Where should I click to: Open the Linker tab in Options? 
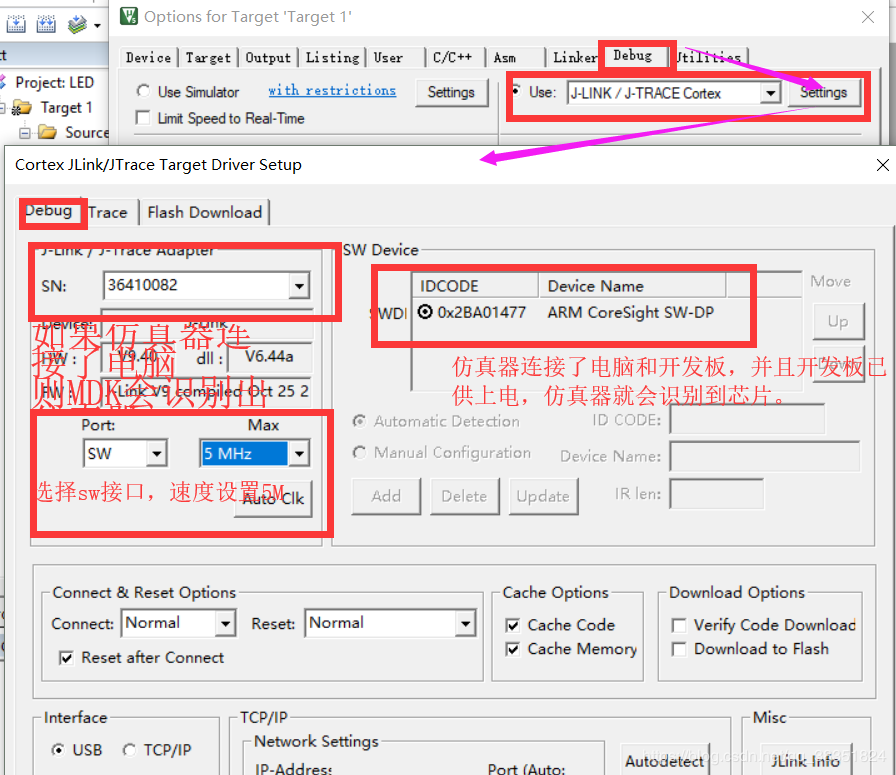click(574, 58)
